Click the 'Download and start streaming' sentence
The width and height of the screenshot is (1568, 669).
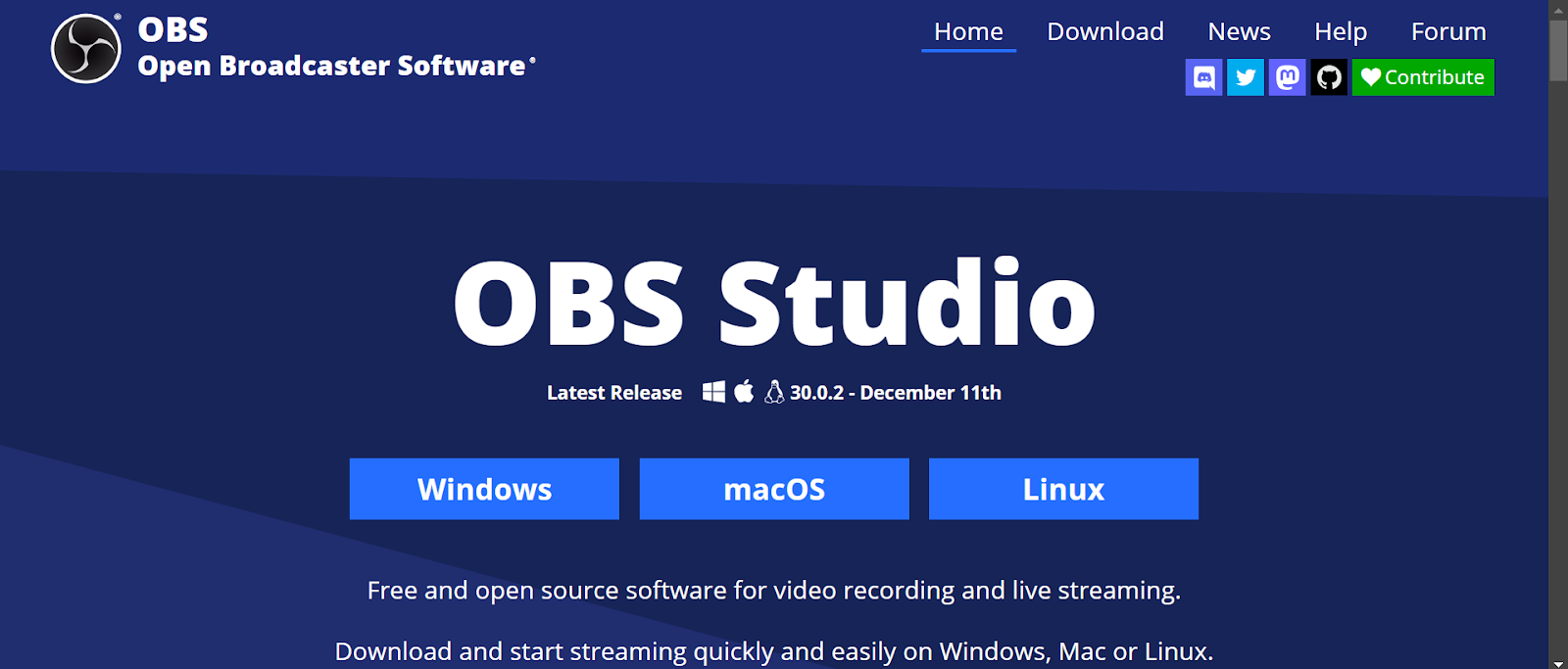click(774, 651)
